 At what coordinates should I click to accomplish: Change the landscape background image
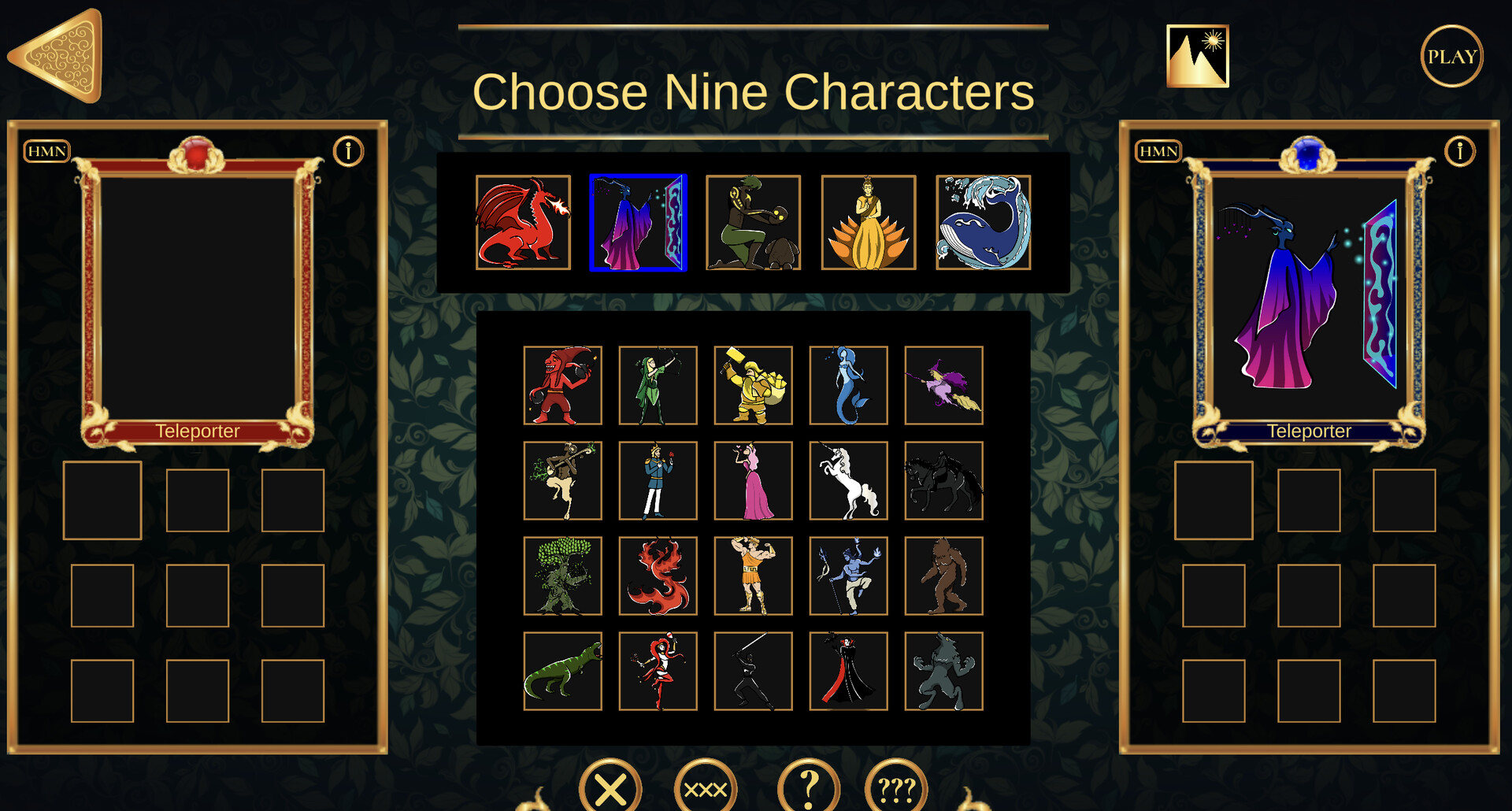1197,56
